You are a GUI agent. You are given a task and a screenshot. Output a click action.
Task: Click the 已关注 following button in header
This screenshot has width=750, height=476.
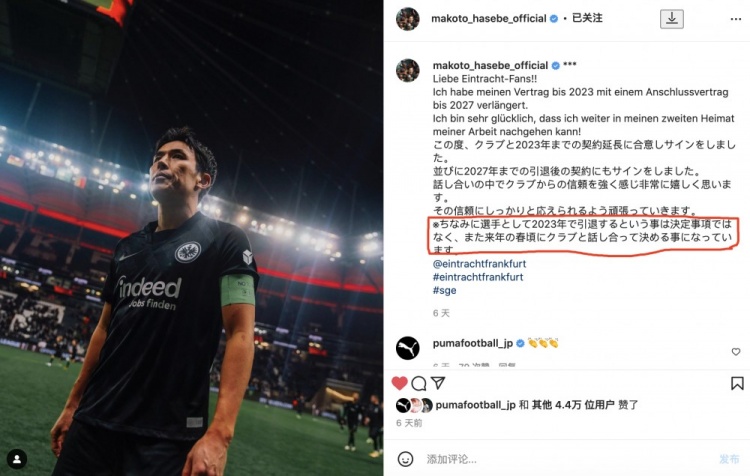[587, 18]
